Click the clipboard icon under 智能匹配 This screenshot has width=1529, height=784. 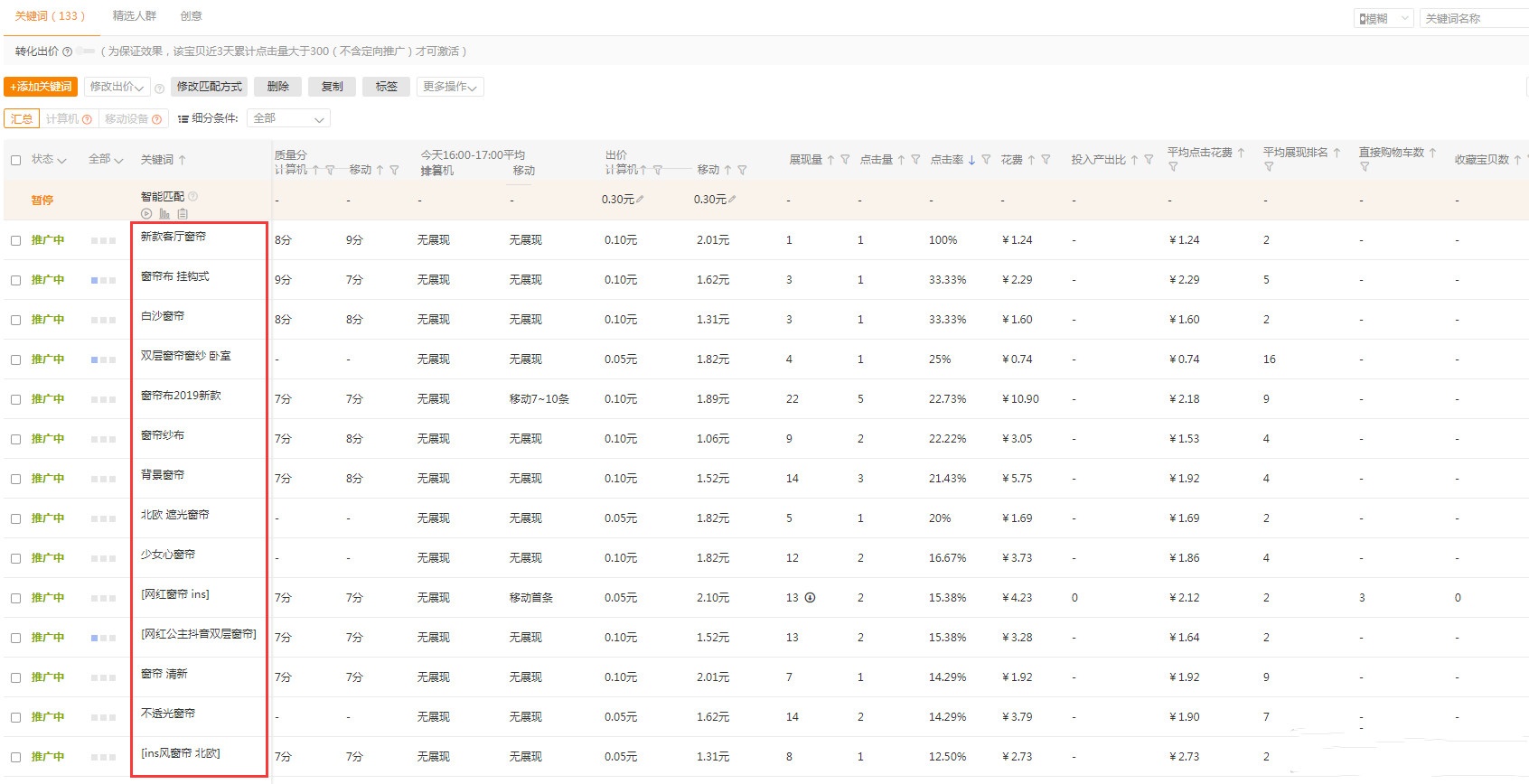[x=183, y=214]
